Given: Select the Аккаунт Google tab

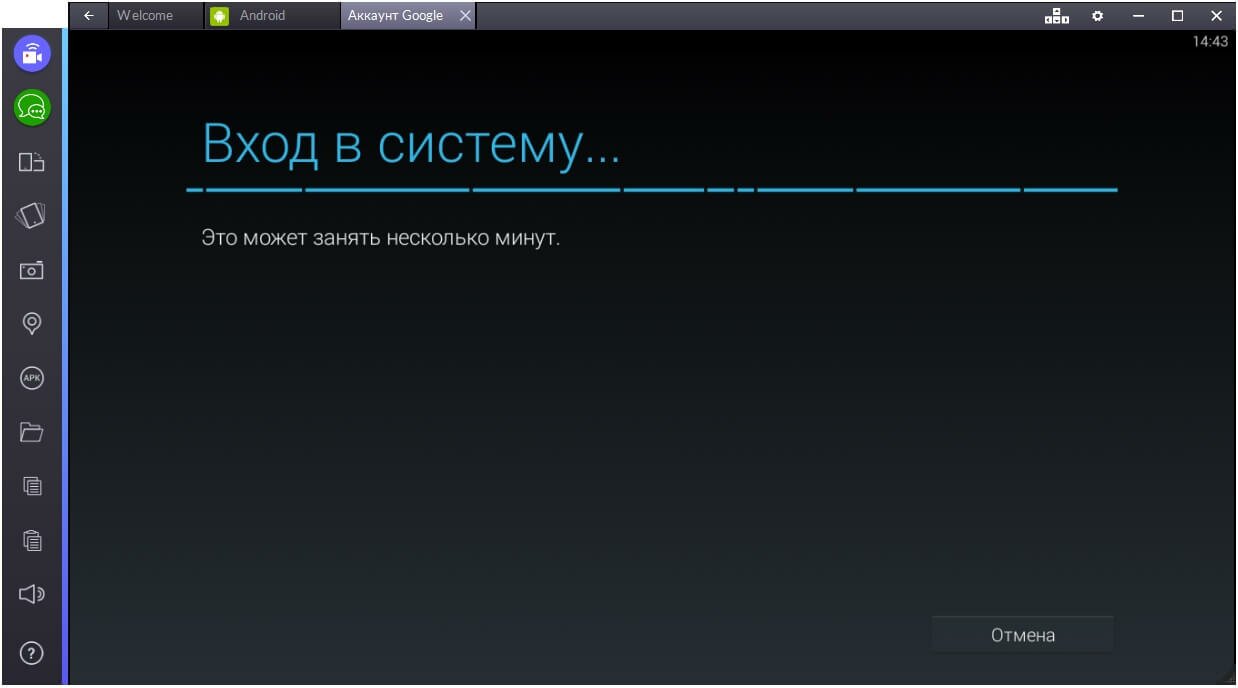Looking at the screenshot, I should click(x=395, y=15).
